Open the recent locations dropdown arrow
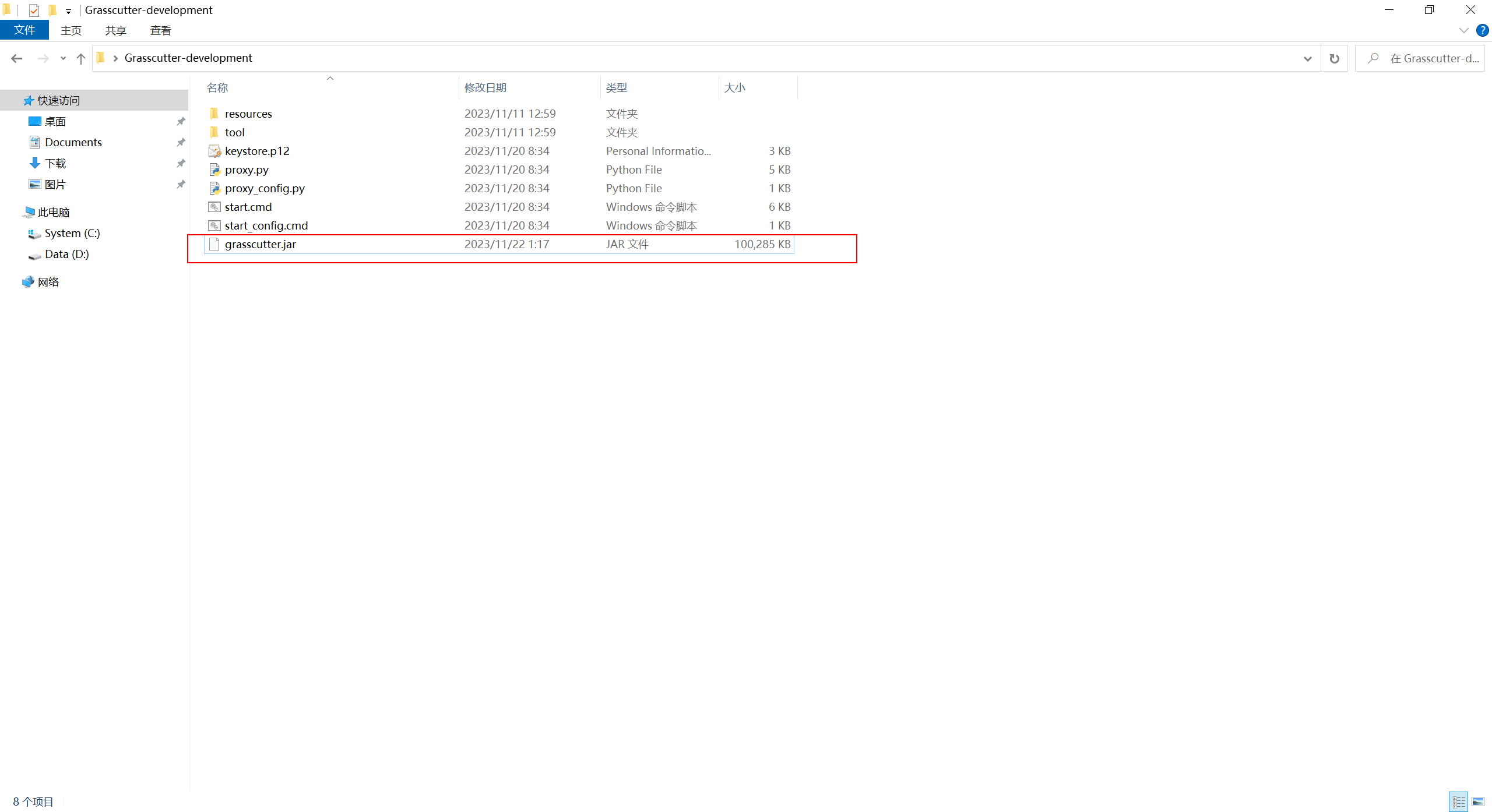Screen dimensions: 1492x812 pos(63,58)
